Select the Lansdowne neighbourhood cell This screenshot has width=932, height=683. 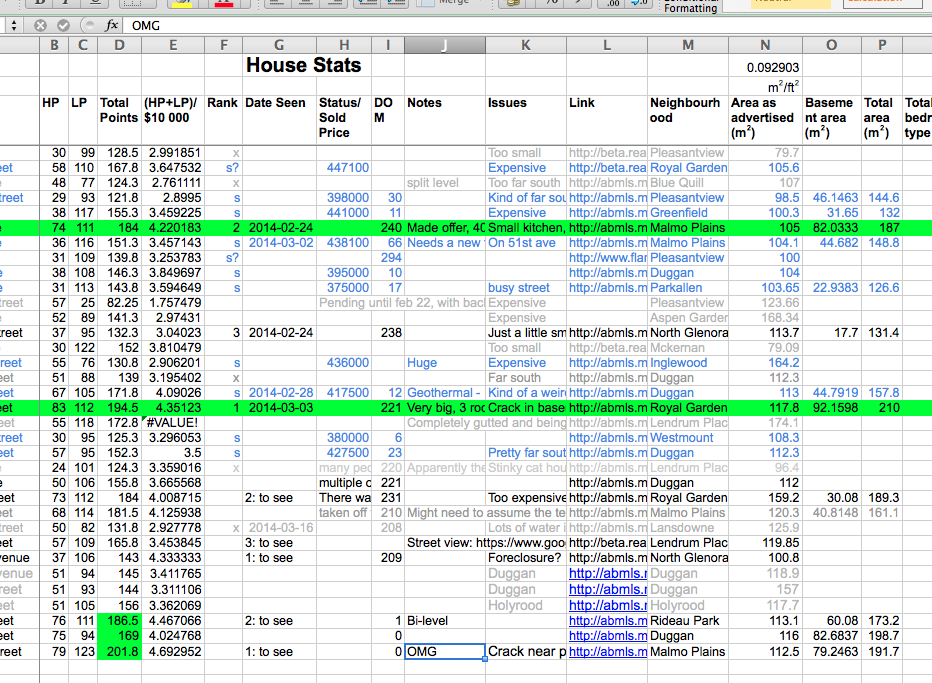coord(688,528)
